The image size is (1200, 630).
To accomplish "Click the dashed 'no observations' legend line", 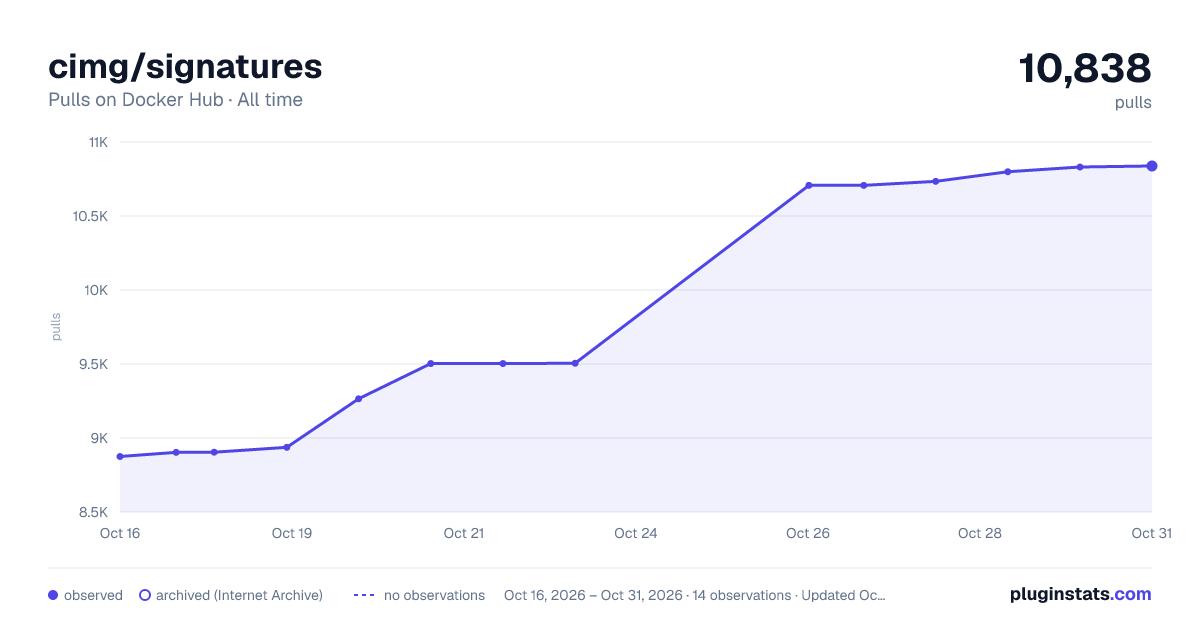I will [364, 595].
